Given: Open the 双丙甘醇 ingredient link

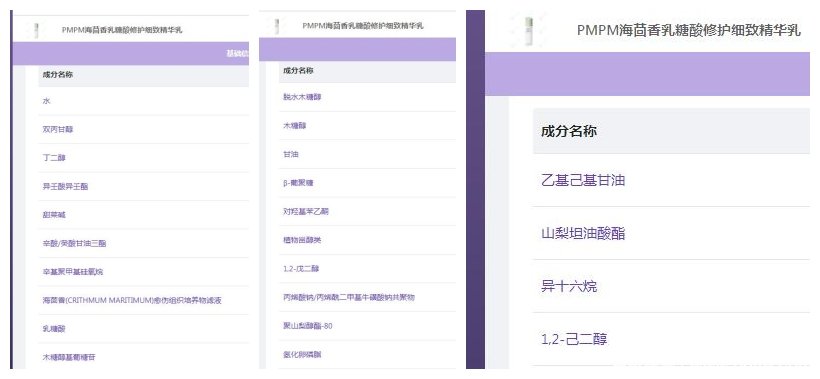Looking at the screenshot, I should pos(58,129).
